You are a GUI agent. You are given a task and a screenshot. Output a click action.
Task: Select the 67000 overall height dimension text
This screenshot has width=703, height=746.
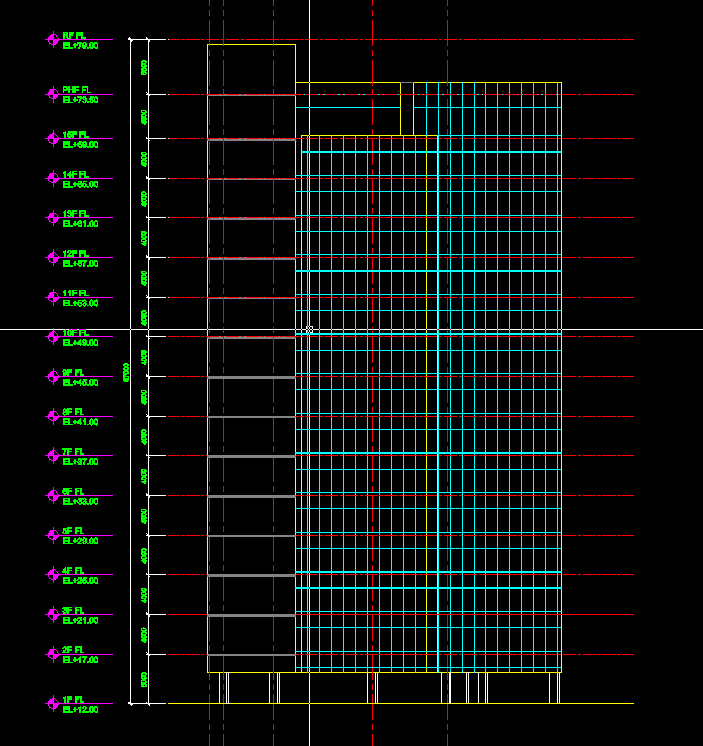point(126,372)
